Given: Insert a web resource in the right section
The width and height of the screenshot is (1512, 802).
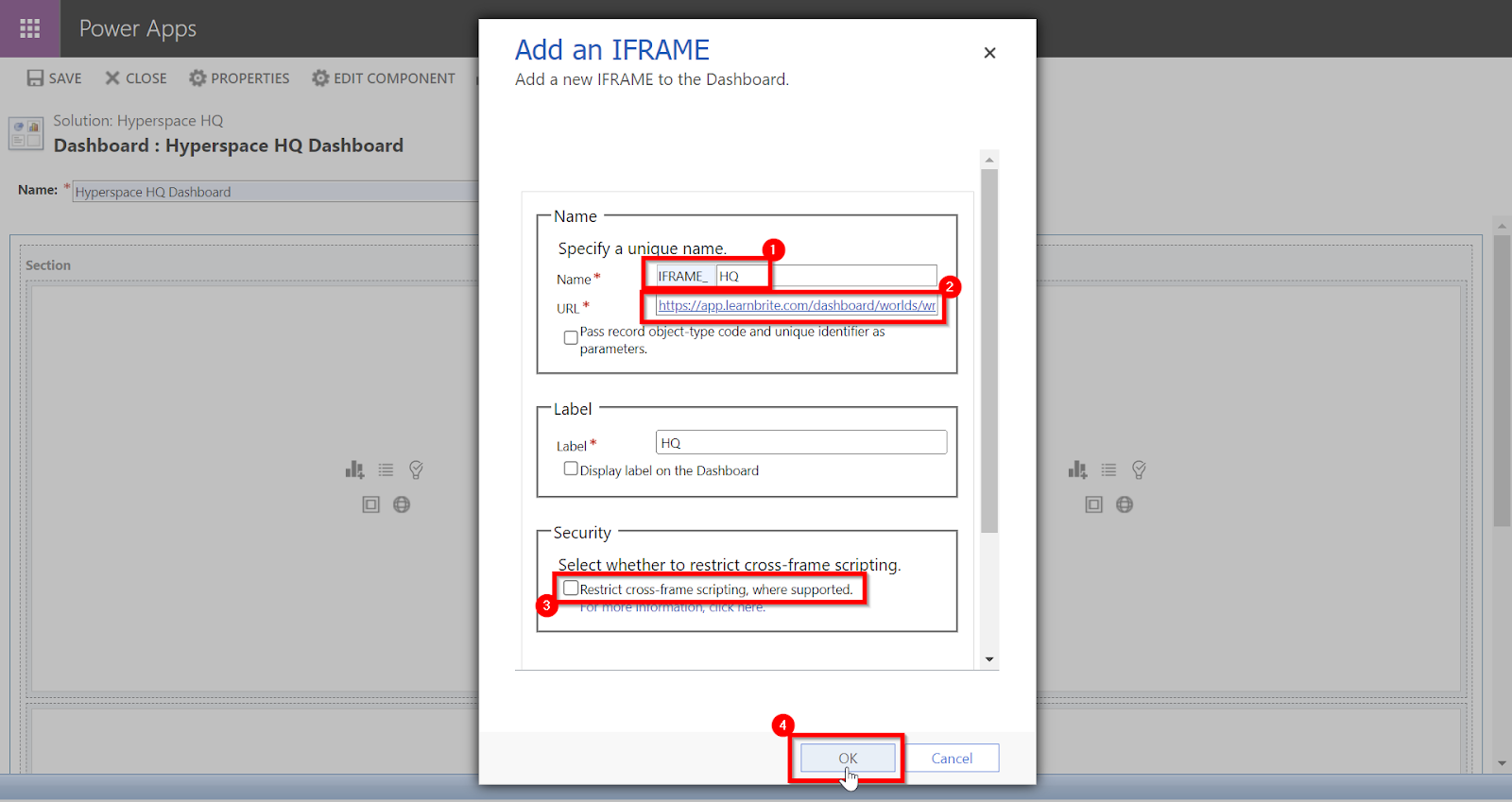Looking at the screenshot, I should click(1125, 504).
